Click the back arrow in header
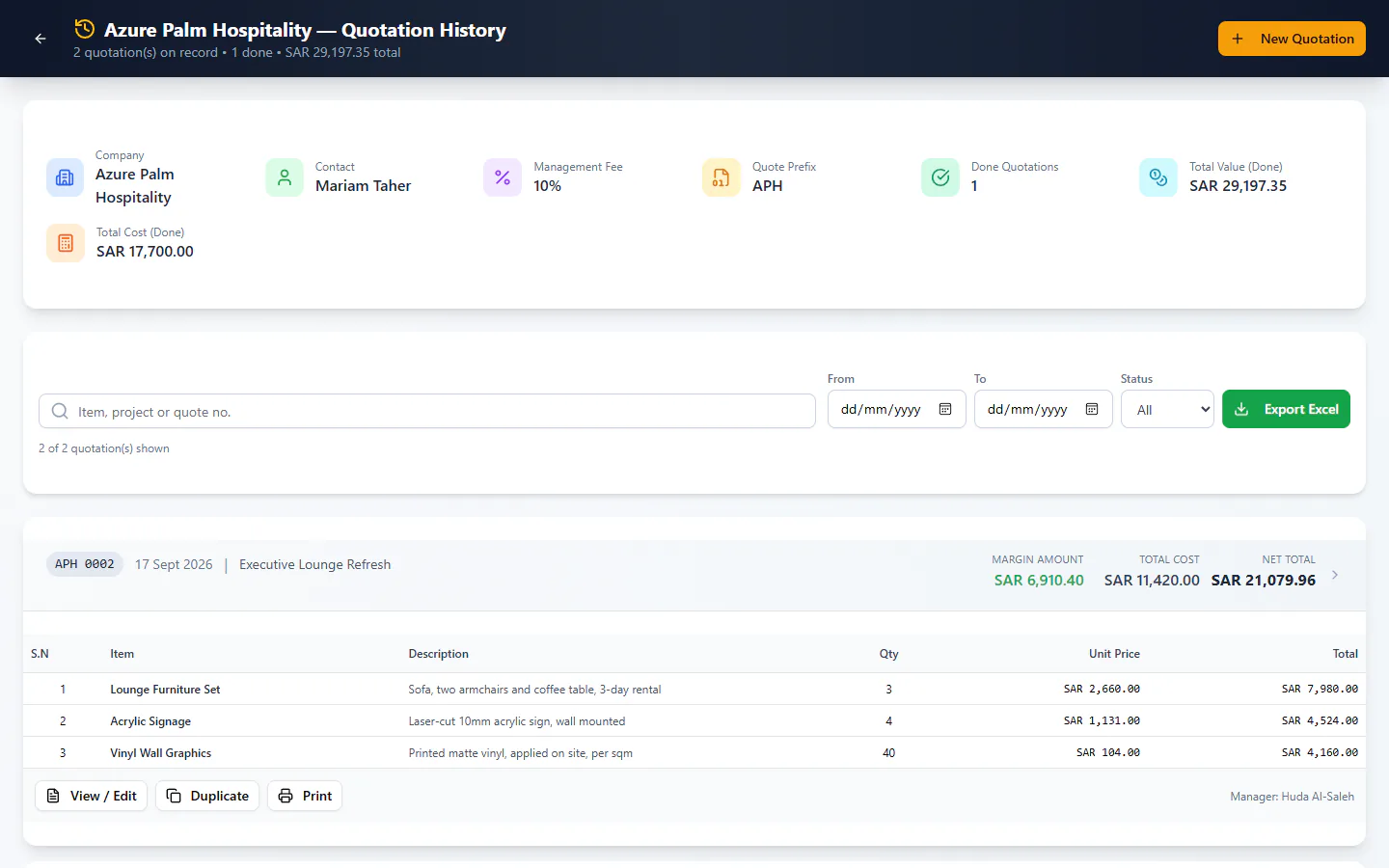Viewport: 1389px width, 868px height. point(41,39)
